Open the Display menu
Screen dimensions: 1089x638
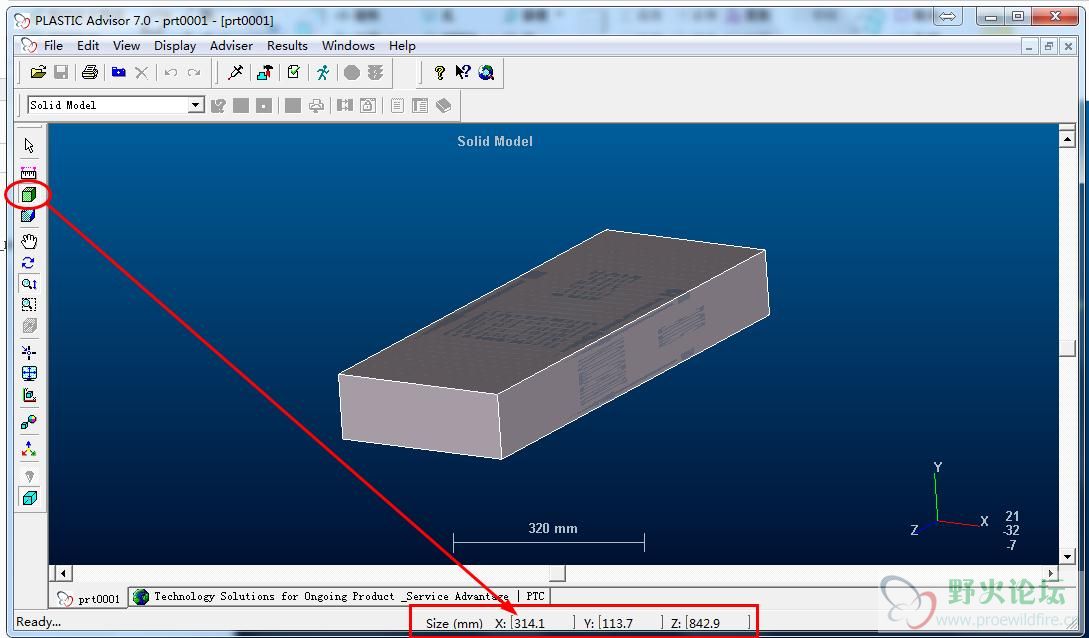[x=175, y=46]
